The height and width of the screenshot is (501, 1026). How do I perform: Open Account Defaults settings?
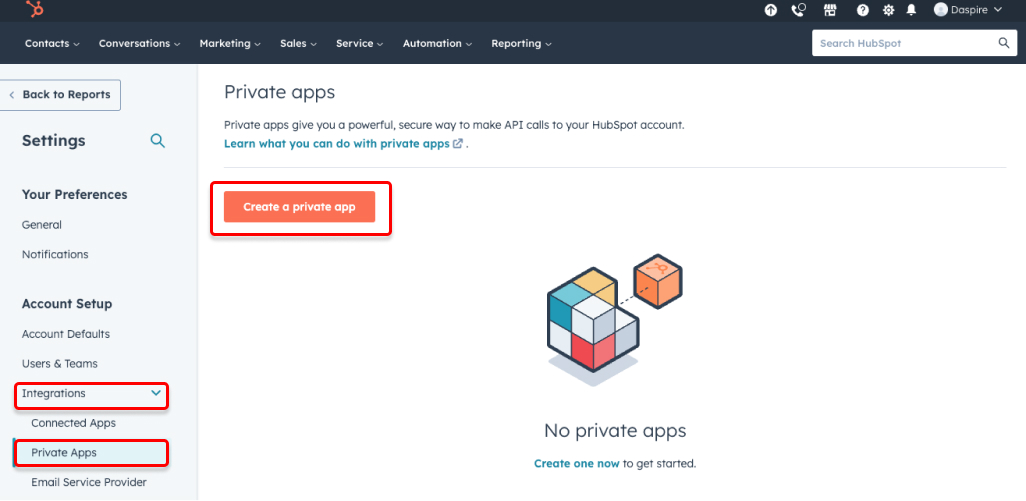click(x=66, y=334)
